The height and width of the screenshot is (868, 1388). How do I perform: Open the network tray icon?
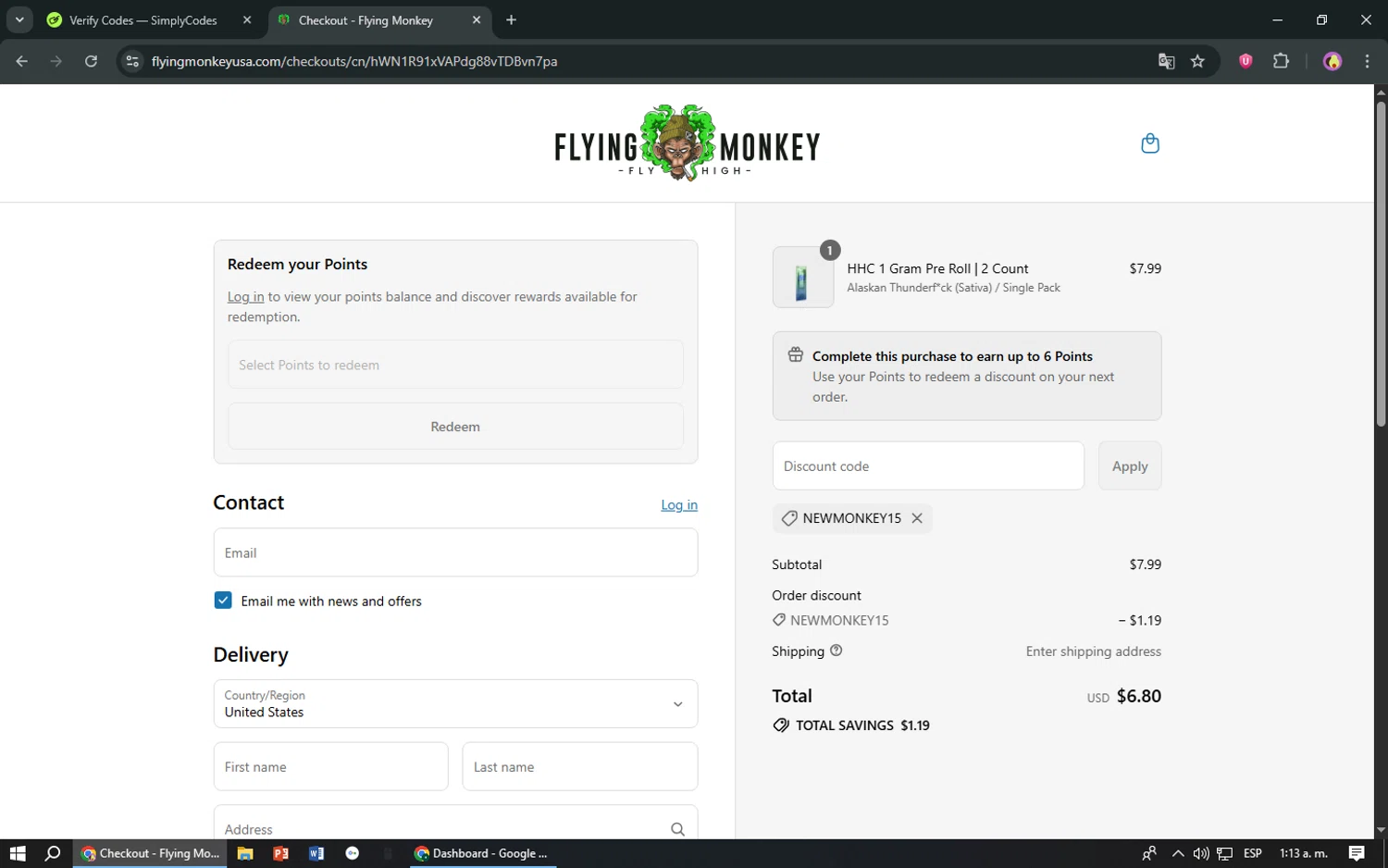pos(1224,853)
